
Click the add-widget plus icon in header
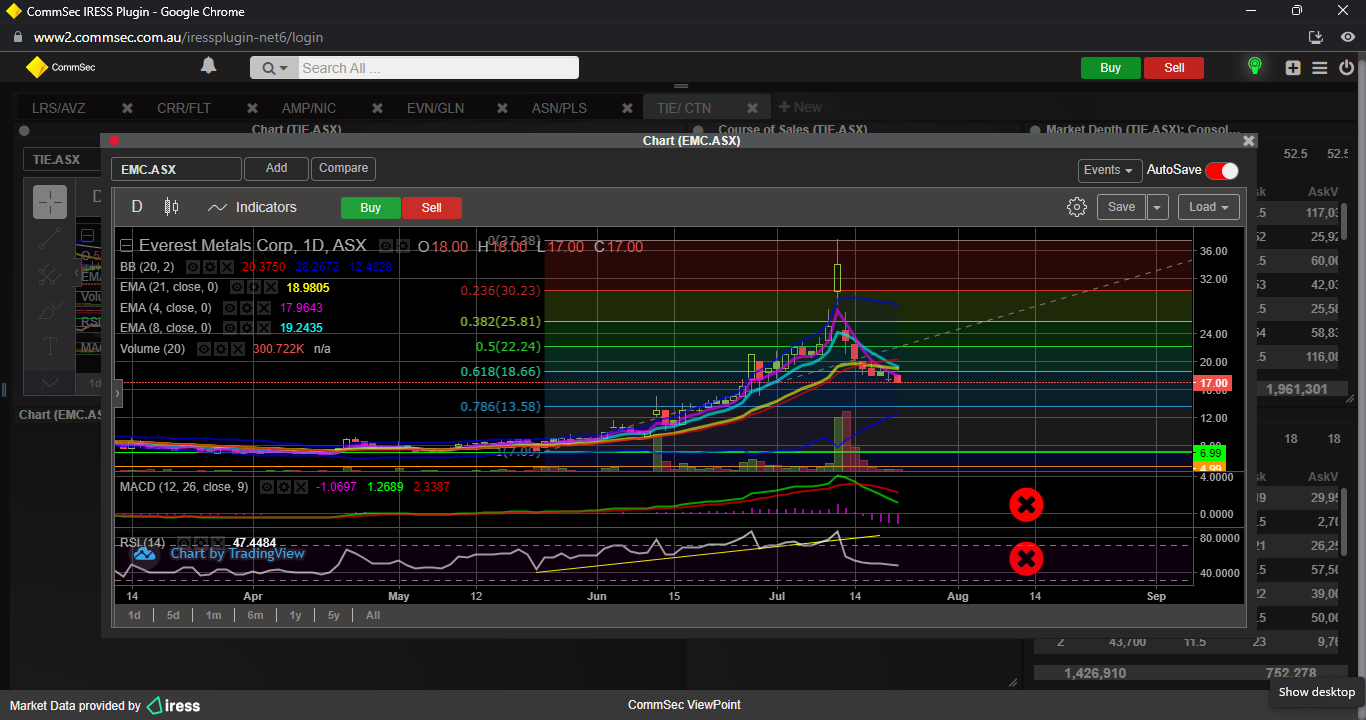point(1293,68)
